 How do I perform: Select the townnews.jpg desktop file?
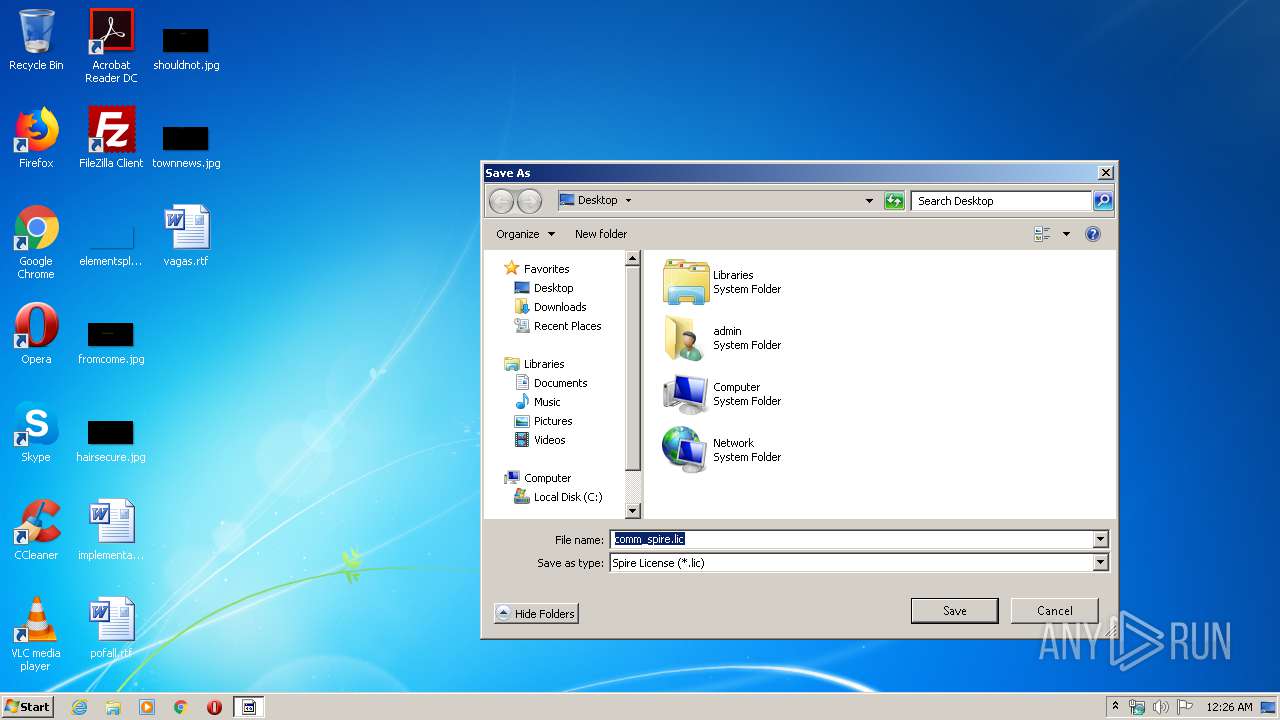(186, 145)
